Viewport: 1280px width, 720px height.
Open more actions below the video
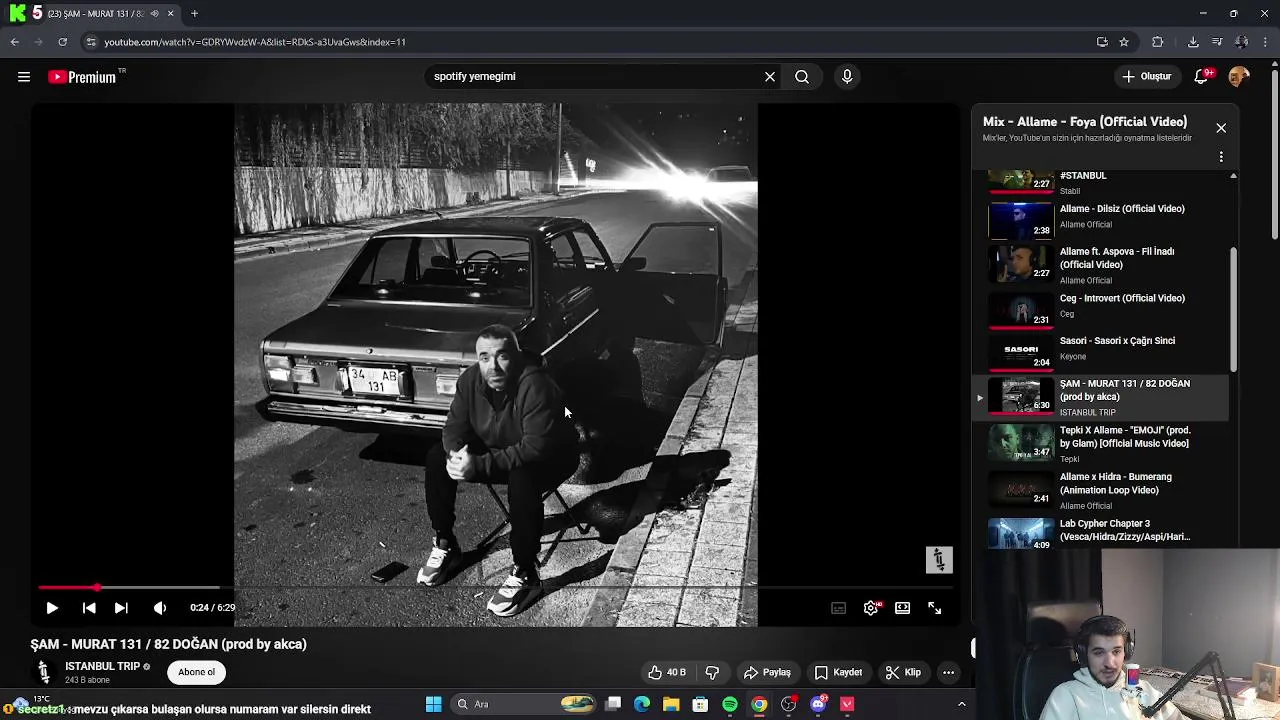948,672
